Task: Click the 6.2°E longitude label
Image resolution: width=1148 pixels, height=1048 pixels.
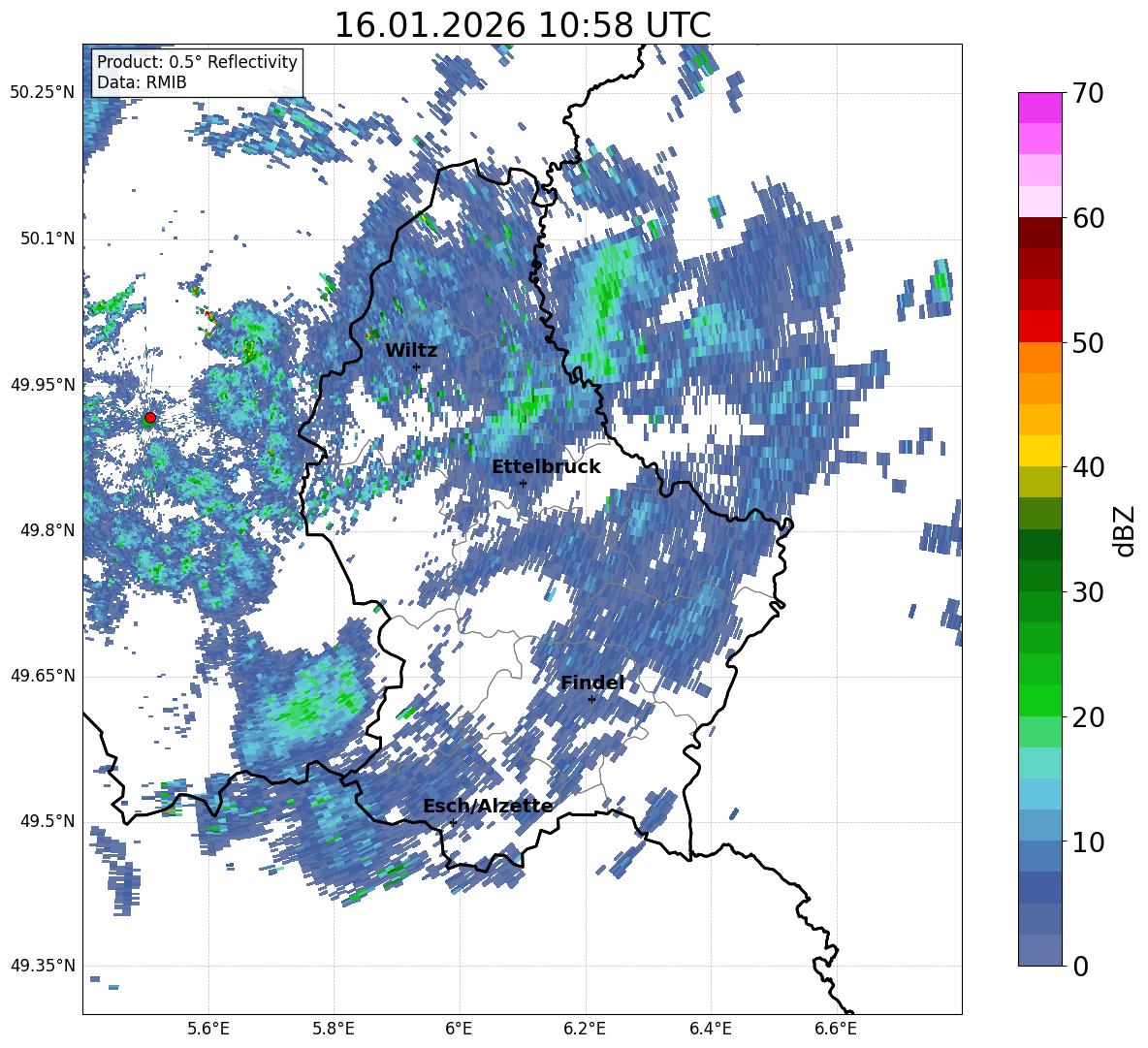Action: click(585, 1030)
